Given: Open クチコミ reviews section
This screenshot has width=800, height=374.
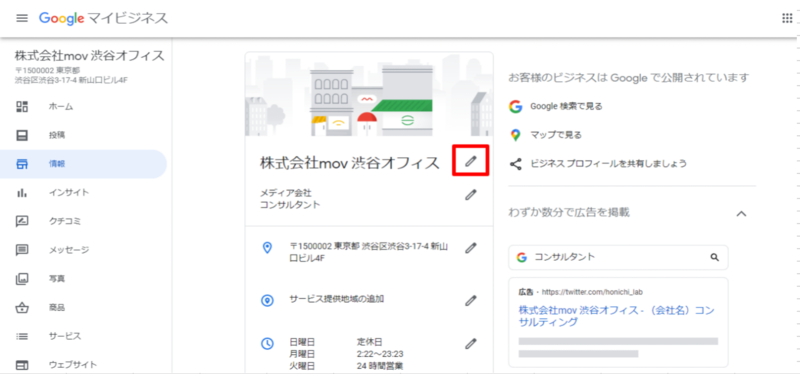Looking at the screenshot, I should click(65, 221).
